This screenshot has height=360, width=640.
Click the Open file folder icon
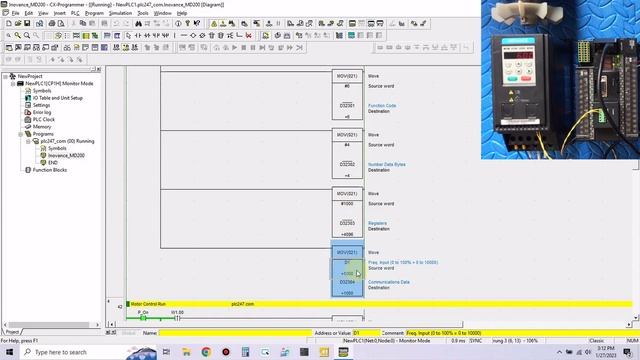(x=18, y=24)
